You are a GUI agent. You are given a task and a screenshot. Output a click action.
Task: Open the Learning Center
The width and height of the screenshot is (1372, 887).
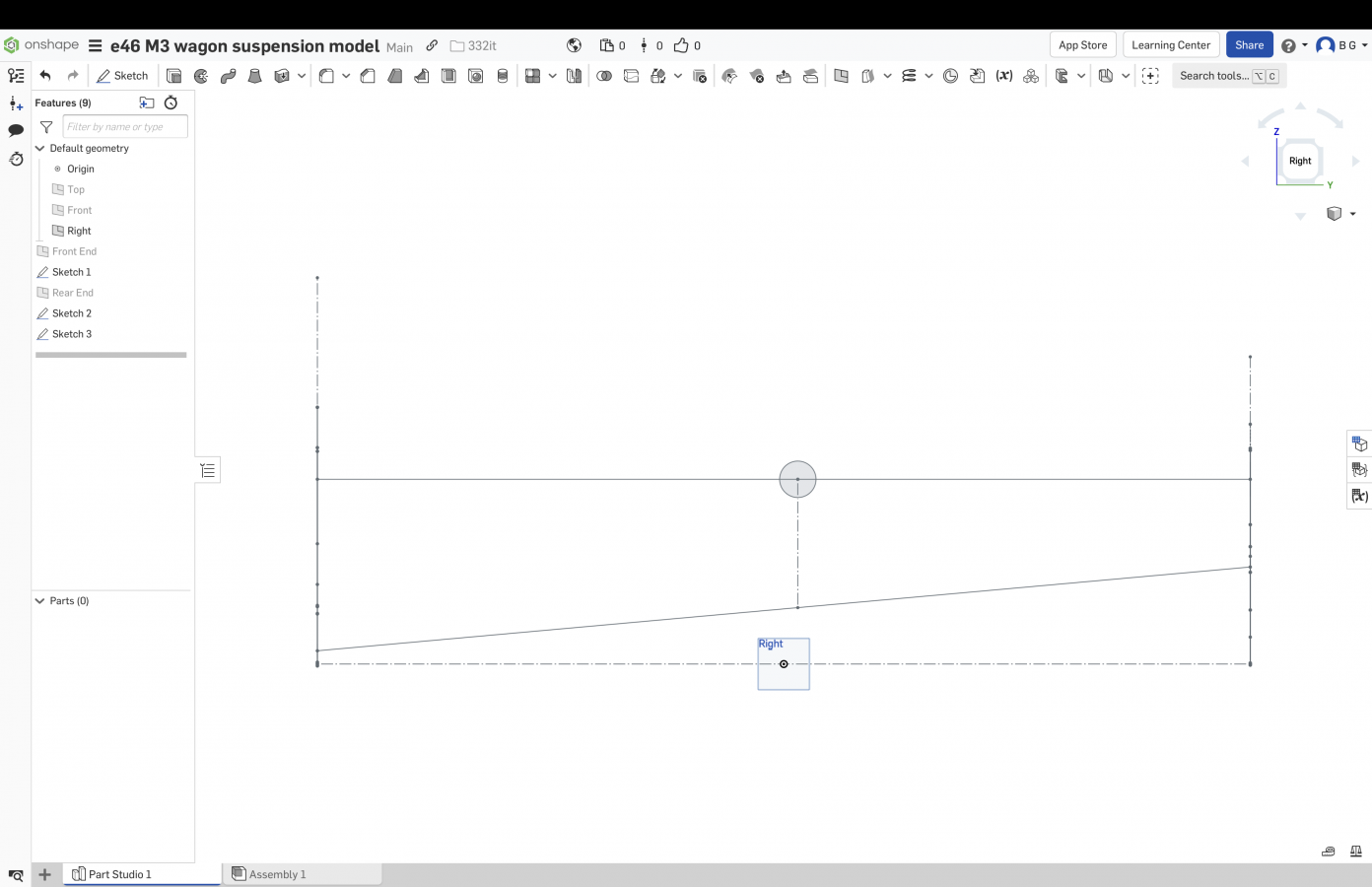[1170, 45]
